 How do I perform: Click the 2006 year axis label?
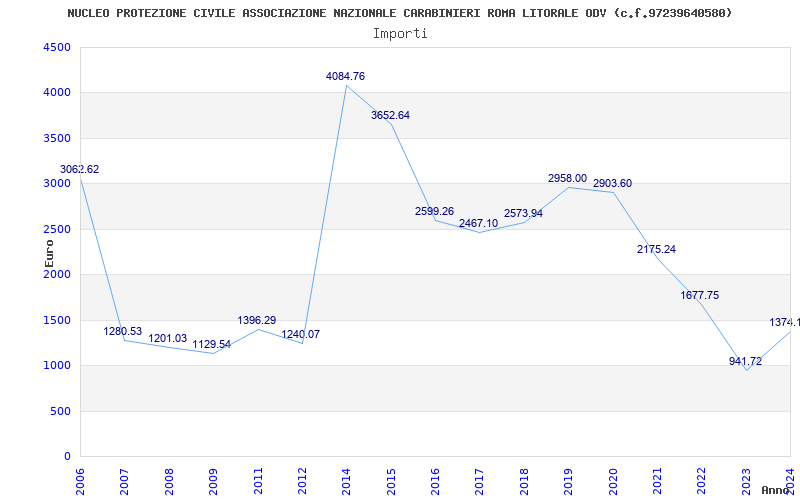pos(80,482)
